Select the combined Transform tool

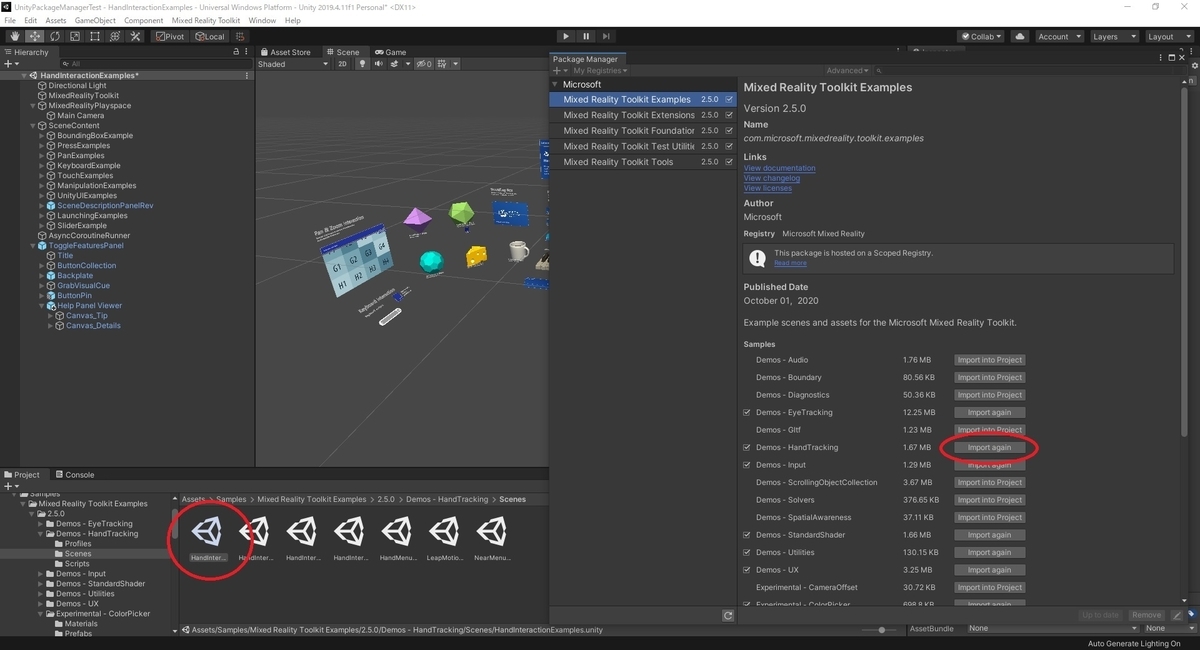(x=114, y=36)
